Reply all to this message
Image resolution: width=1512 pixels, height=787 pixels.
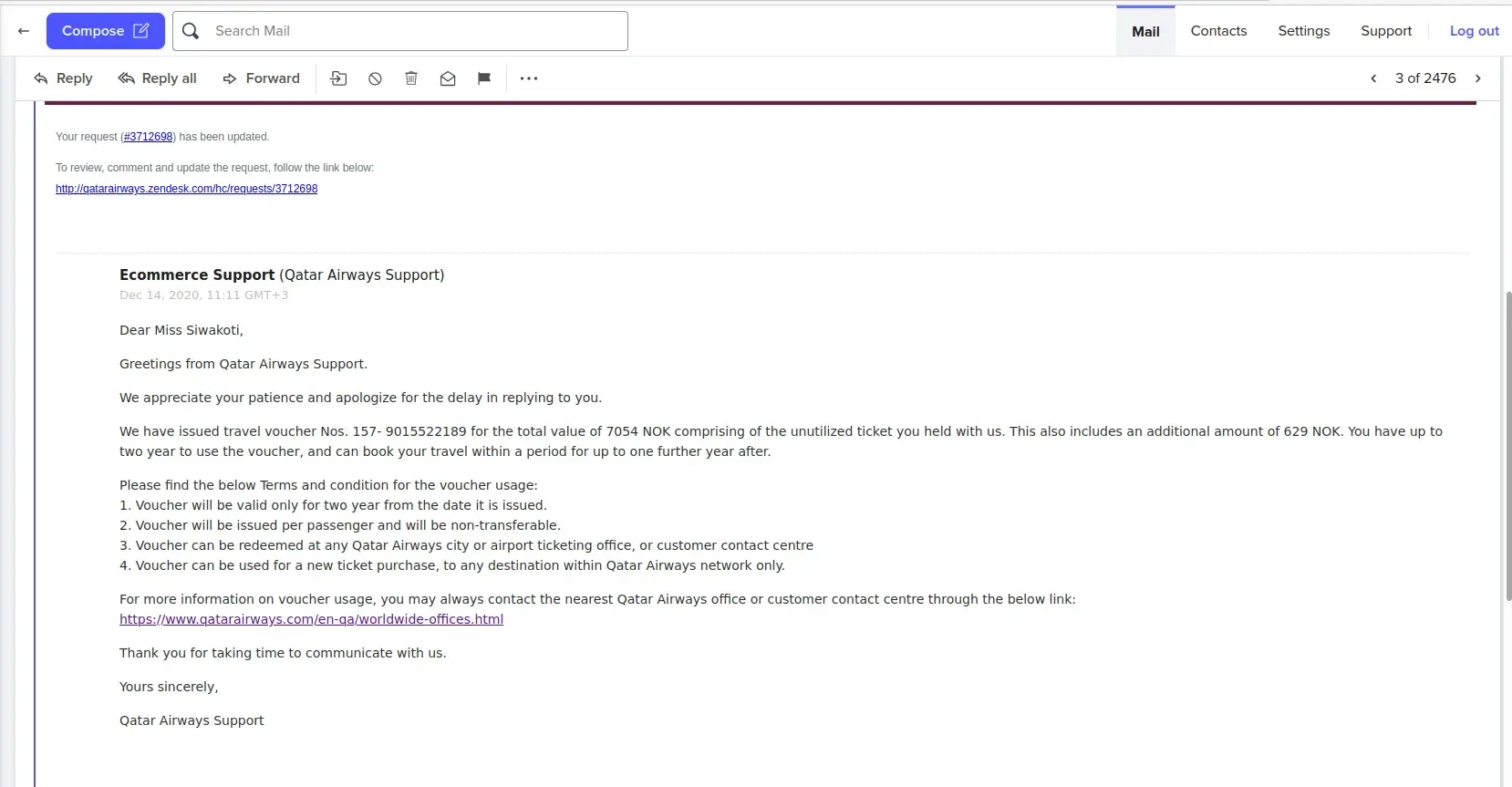[158, 78]
